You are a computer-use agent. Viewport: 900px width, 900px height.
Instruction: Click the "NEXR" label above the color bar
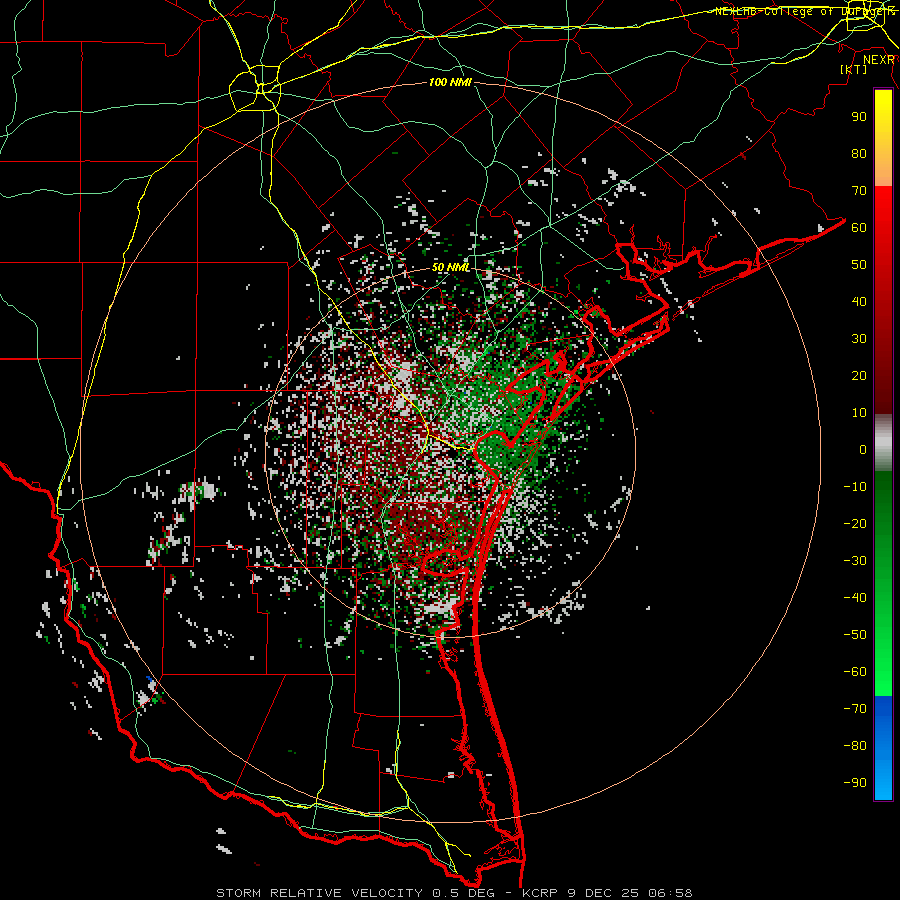879,60
